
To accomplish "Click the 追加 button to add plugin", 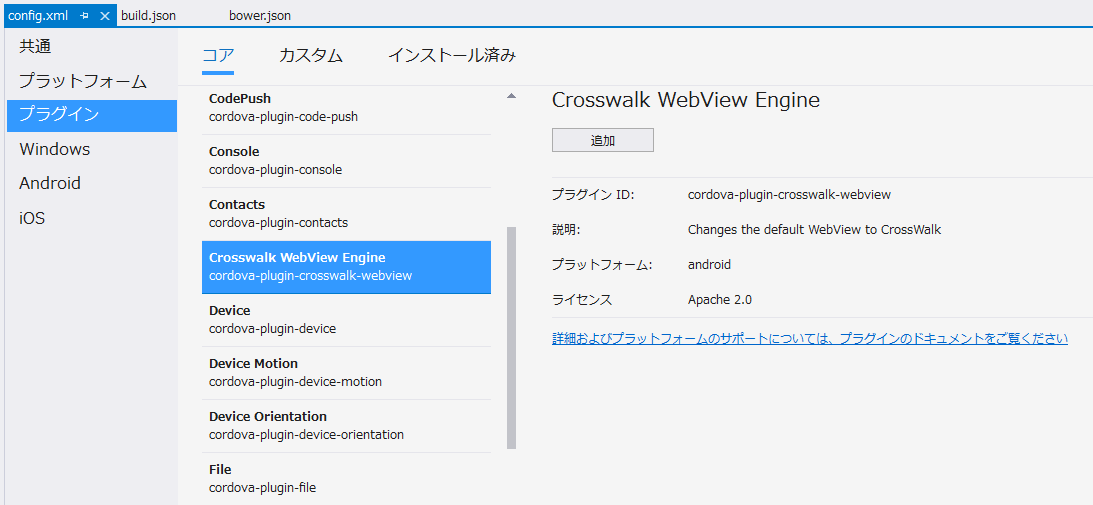I will [x=603, y=140].
